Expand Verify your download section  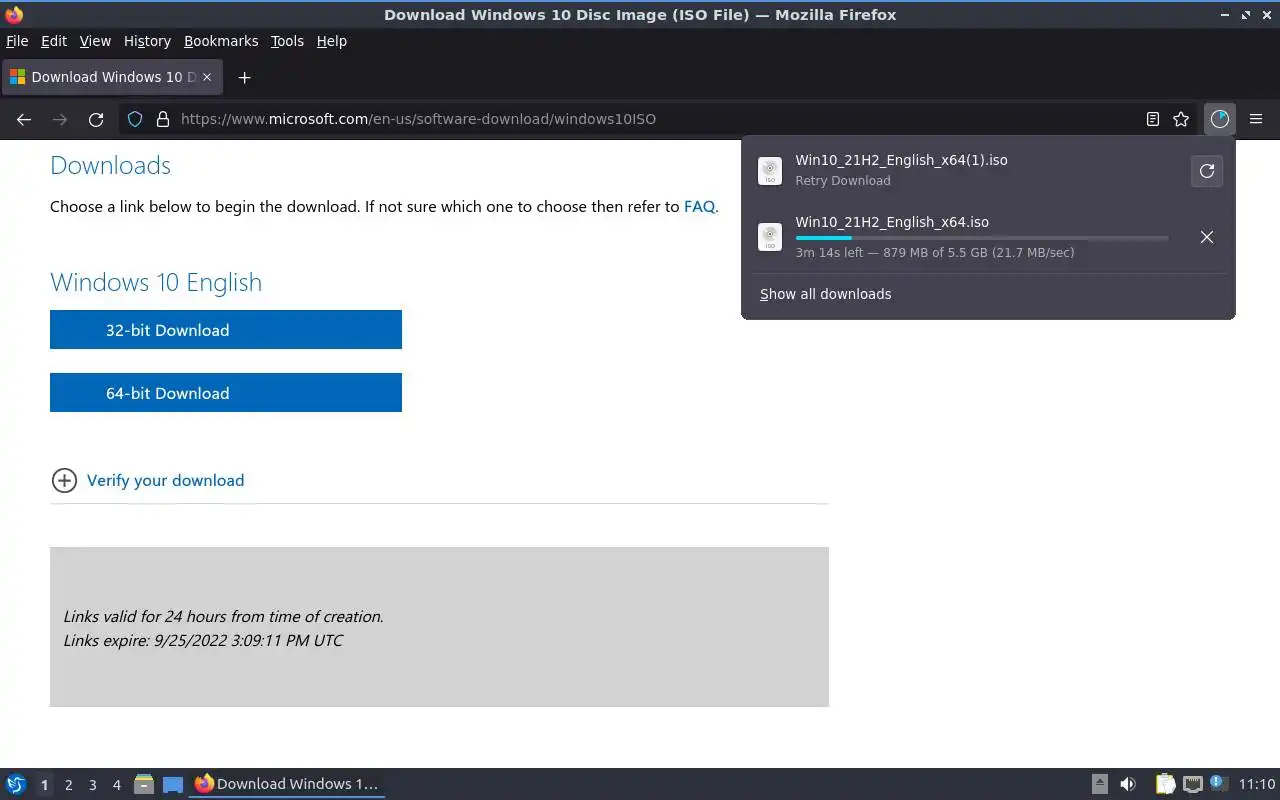pyautogui.click(x=64, y=480)
